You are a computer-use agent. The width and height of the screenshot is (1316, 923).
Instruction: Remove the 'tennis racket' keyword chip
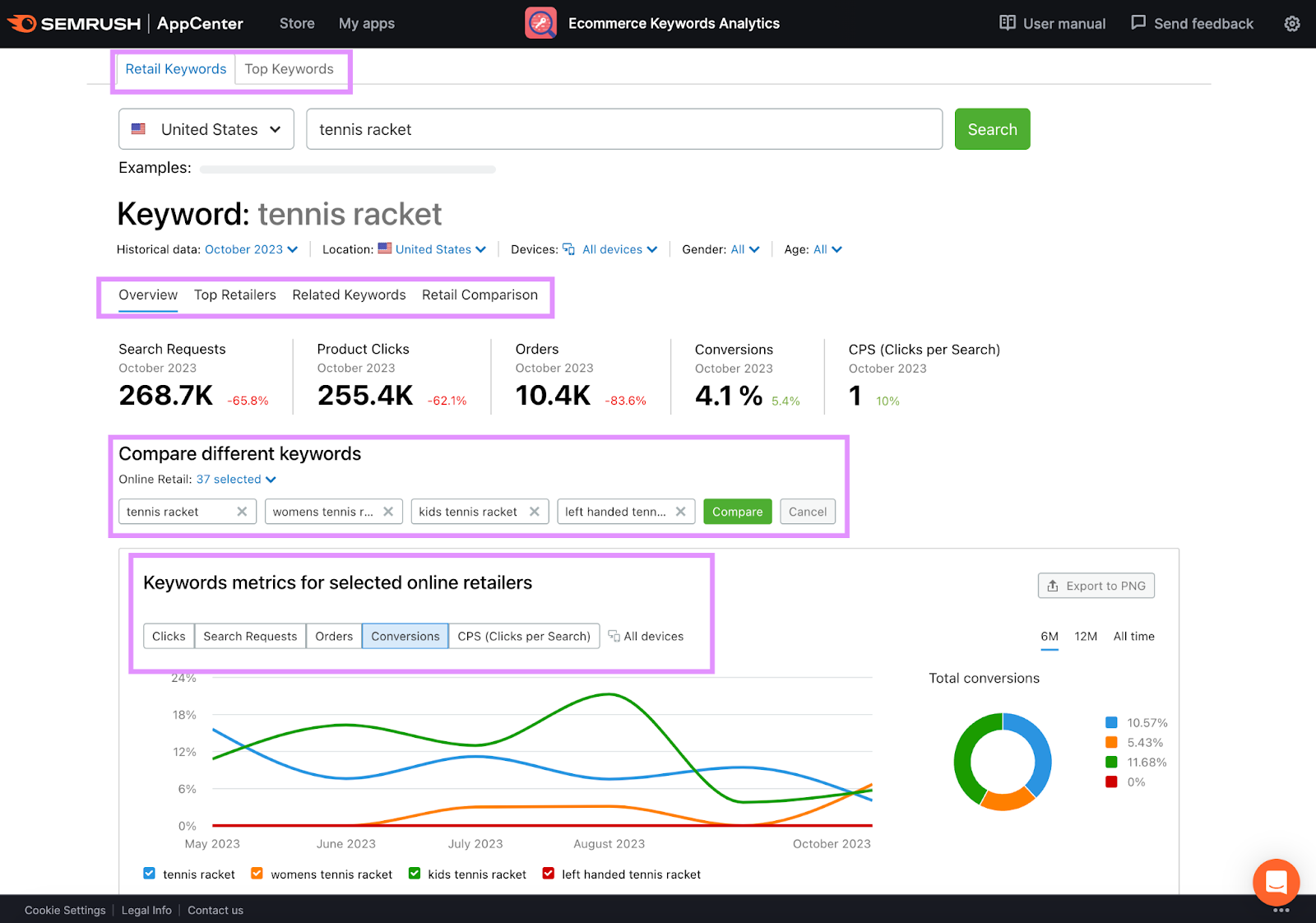(242, 512)
